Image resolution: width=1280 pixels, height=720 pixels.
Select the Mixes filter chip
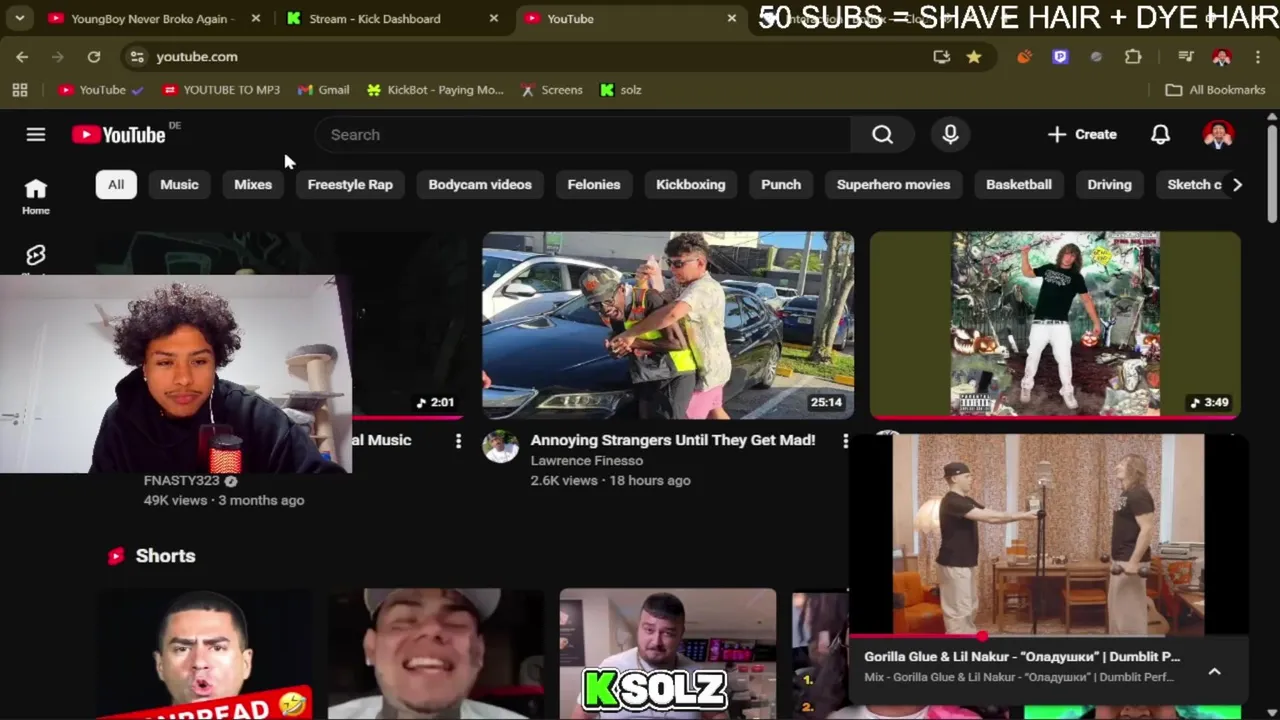tap(253, 184)
